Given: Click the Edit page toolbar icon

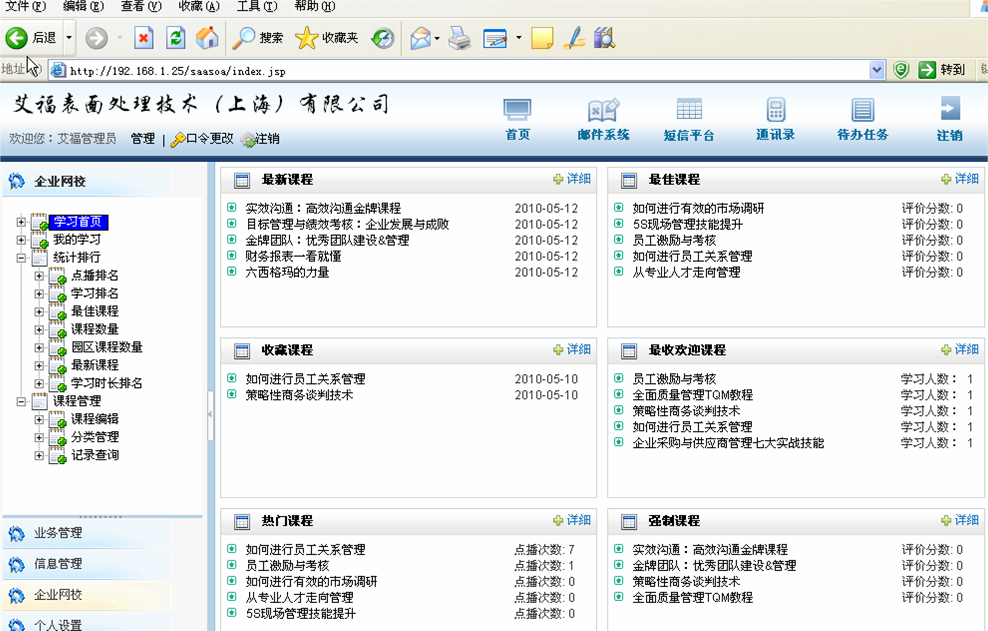Looking at the screenshot, I should 495,38.
